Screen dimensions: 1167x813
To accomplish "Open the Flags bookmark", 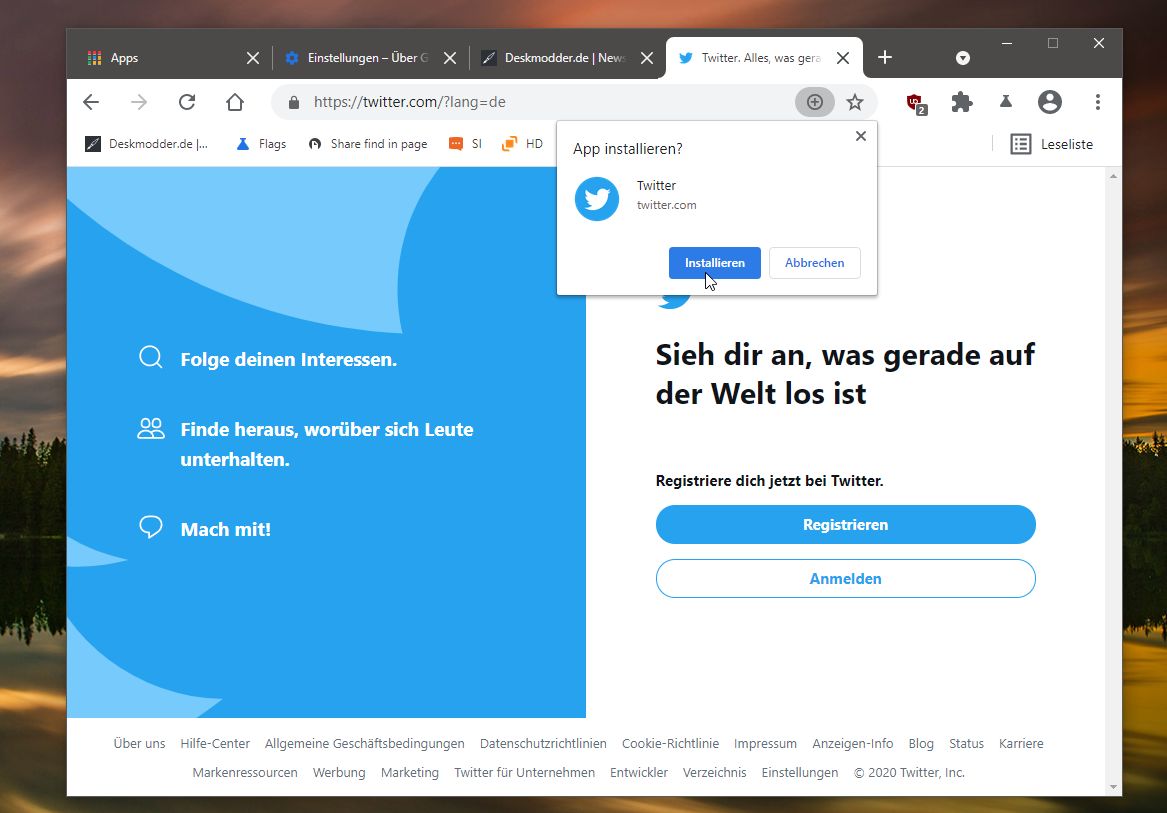I will [261, 144].
